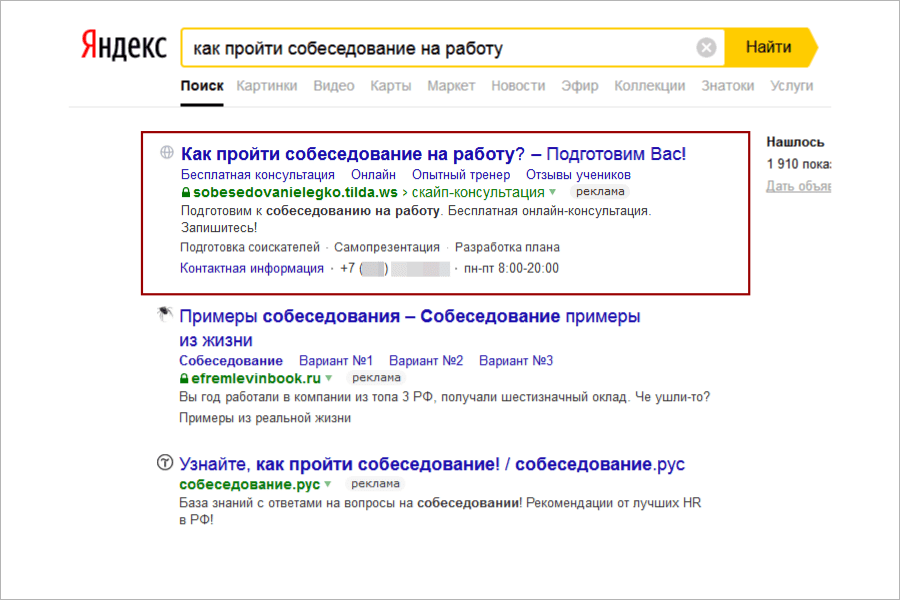This screenshot has width=900, height=600.
Task: Click the circled T favicon of the собеседование.рус result
Action: (164, 464)
